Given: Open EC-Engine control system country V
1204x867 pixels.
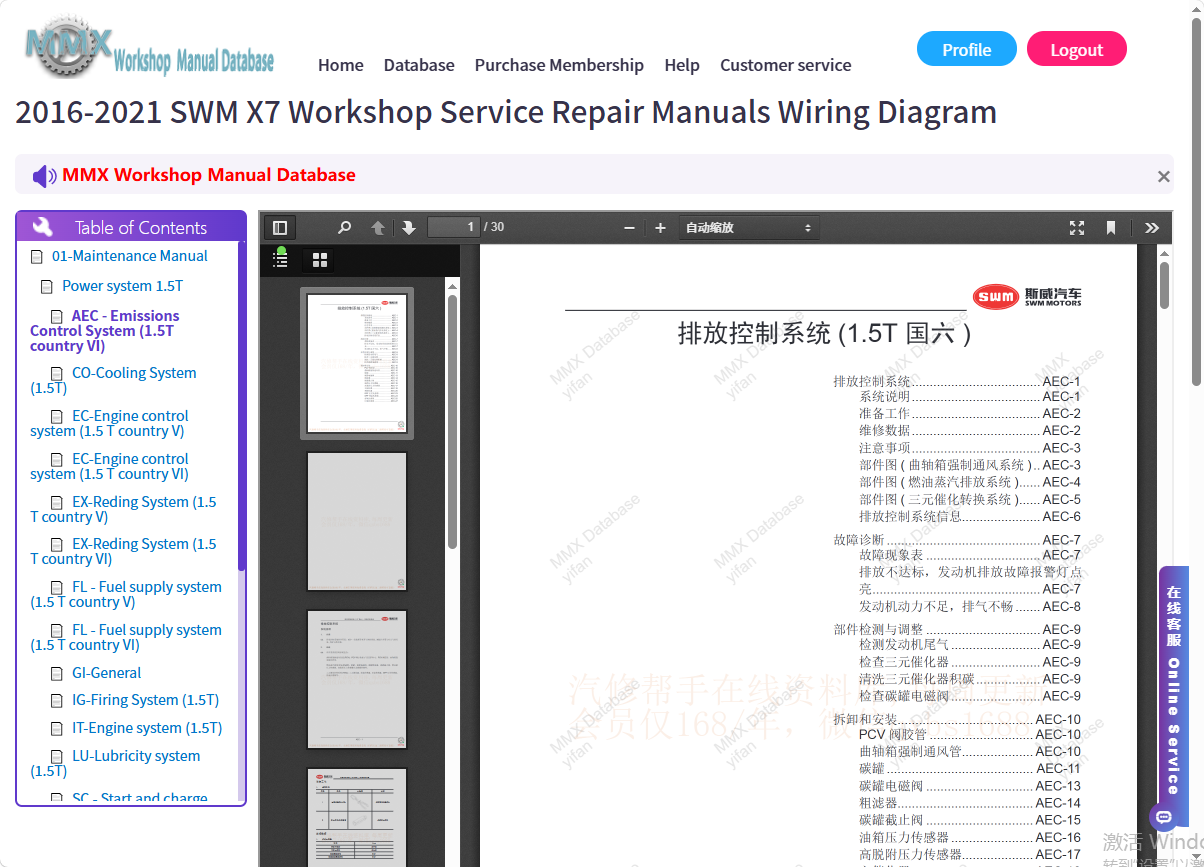Looking at the screenshot, I should pos(109,423).
